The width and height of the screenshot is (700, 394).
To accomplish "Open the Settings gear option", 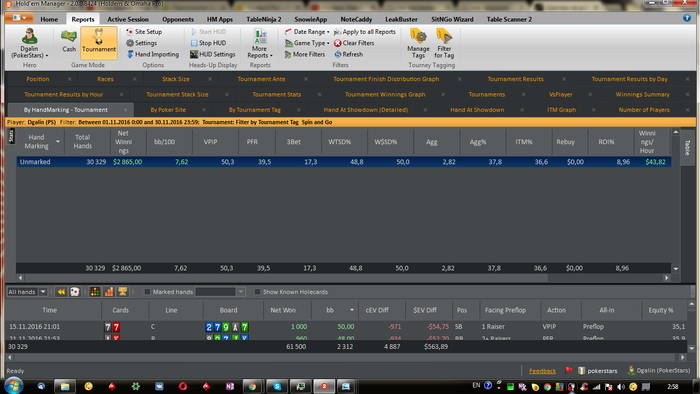I will click(x=142, y=43).
